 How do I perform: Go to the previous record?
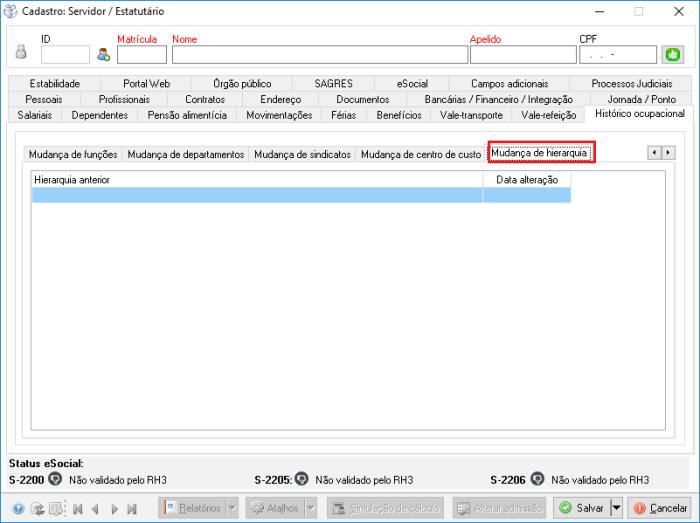click(x=95, y=509)
